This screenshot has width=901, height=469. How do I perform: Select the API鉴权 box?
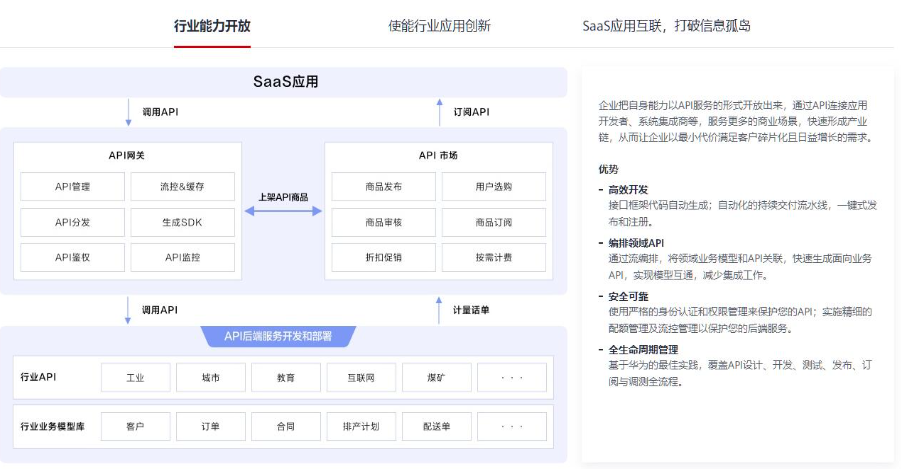(72, 257)
